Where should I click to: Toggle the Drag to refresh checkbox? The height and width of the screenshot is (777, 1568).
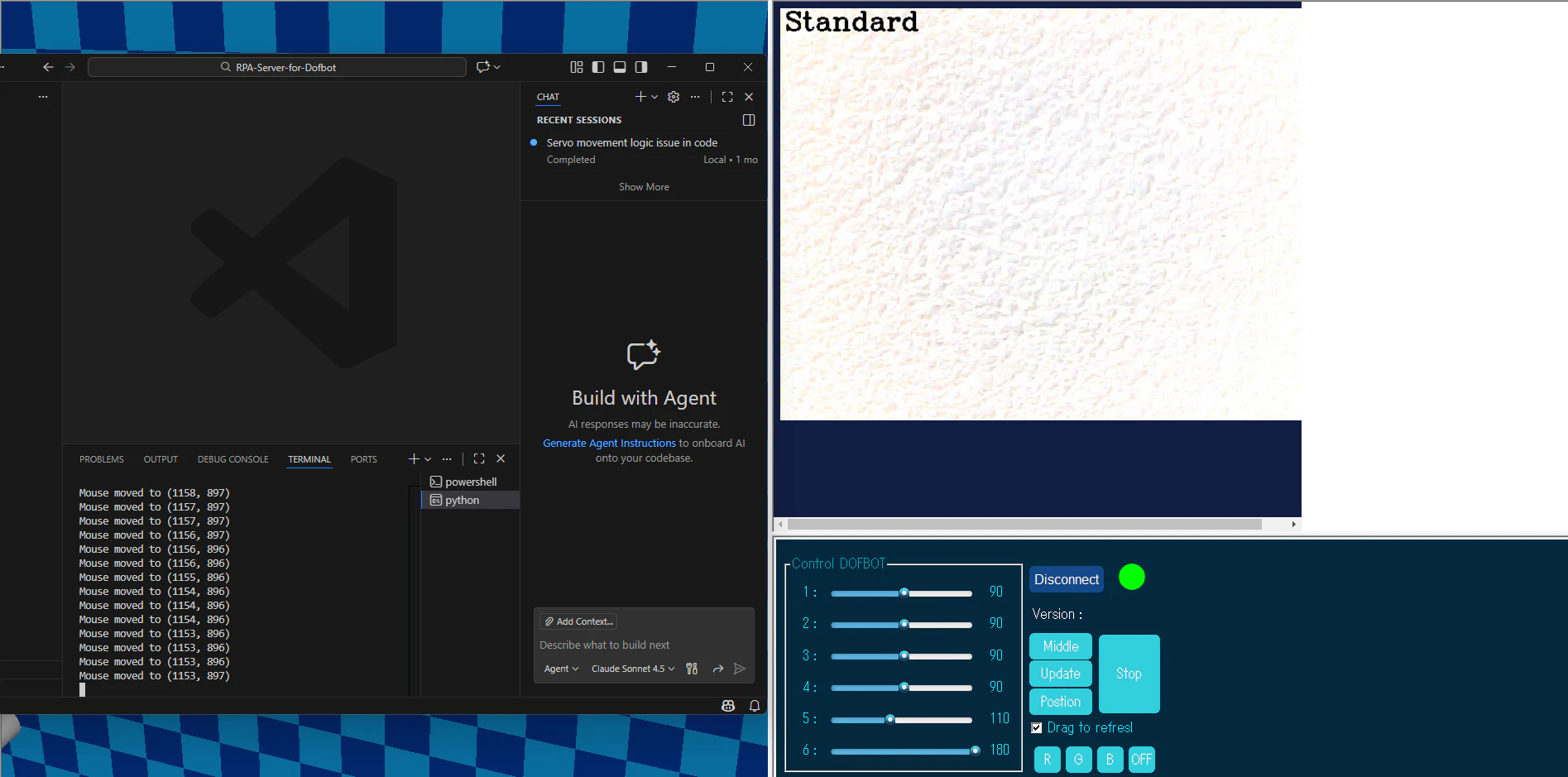coord(1037,728)
